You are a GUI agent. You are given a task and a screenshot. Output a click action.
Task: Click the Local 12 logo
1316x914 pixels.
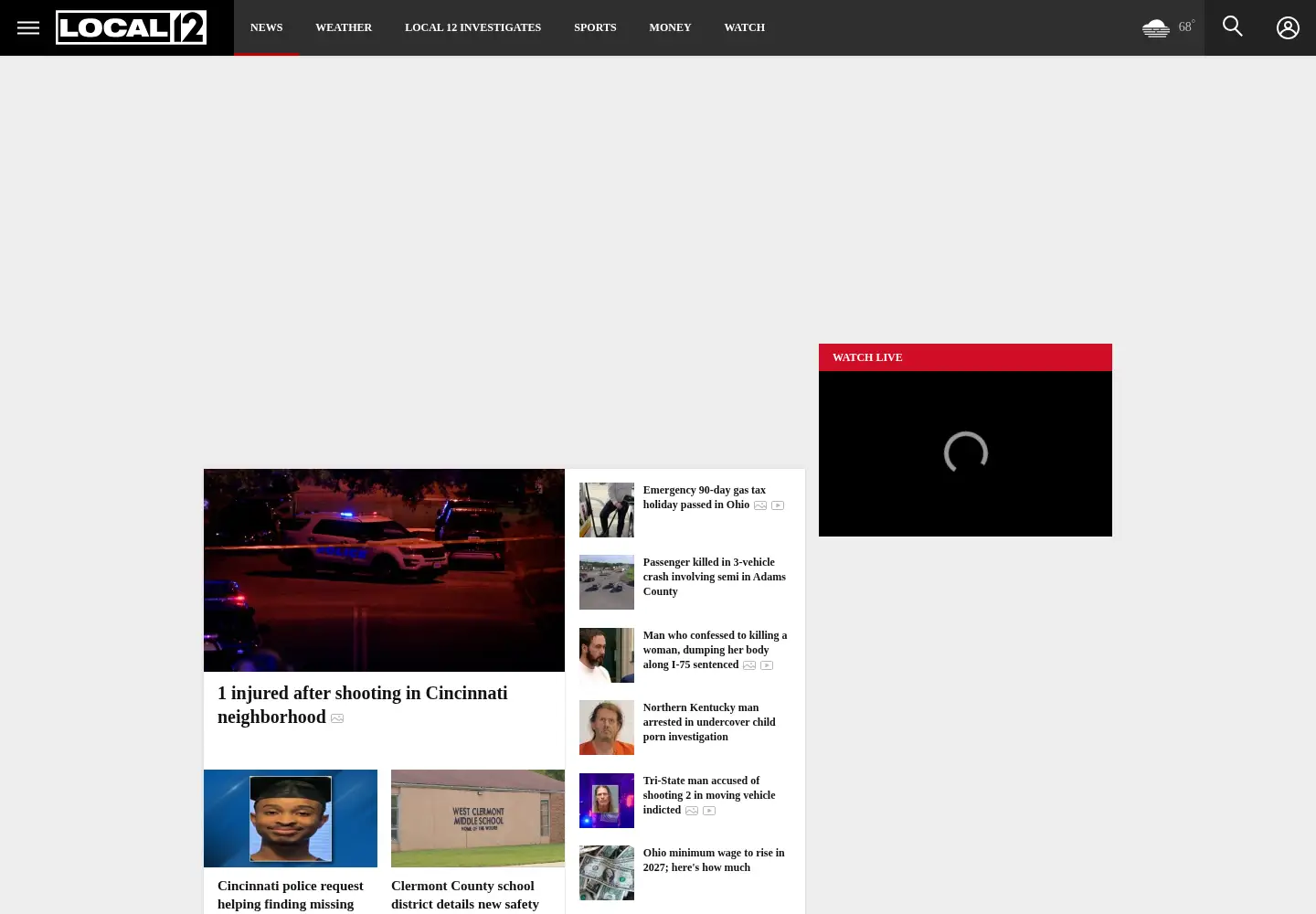131,27
